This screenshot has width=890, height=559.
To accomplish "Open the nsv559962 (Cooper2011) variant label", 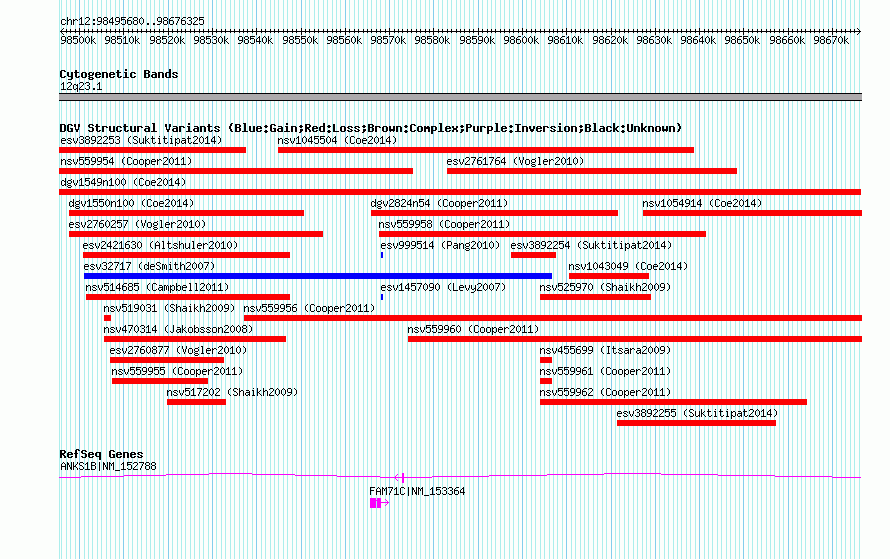I will [605, 392].
